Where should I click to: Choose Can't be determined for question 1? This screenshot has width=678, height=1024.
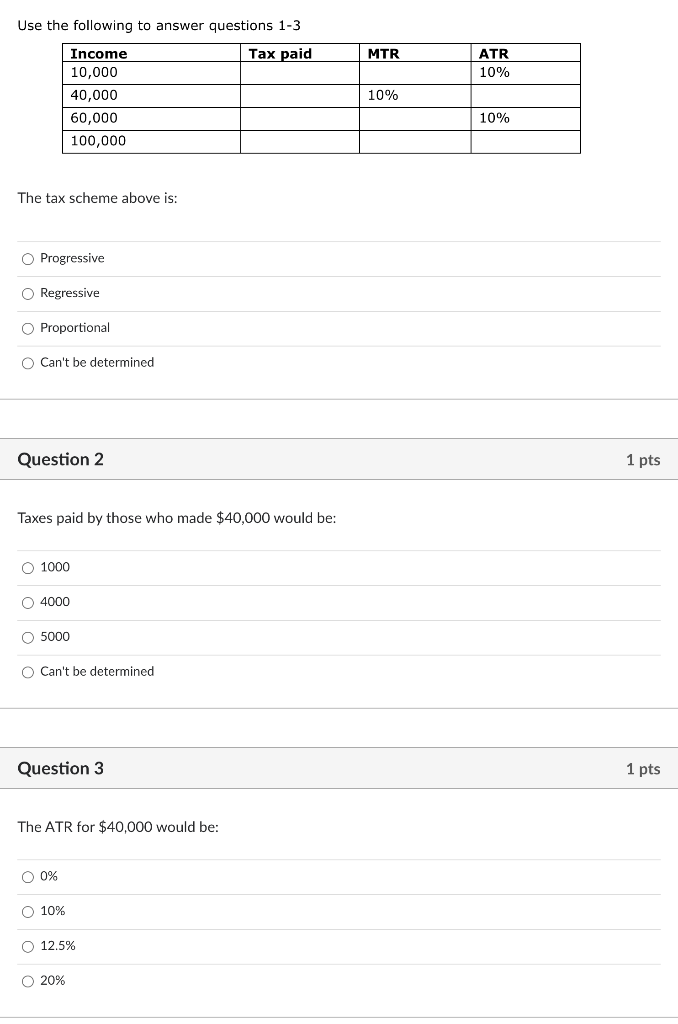pyautogui.click(x=28, y=363)
